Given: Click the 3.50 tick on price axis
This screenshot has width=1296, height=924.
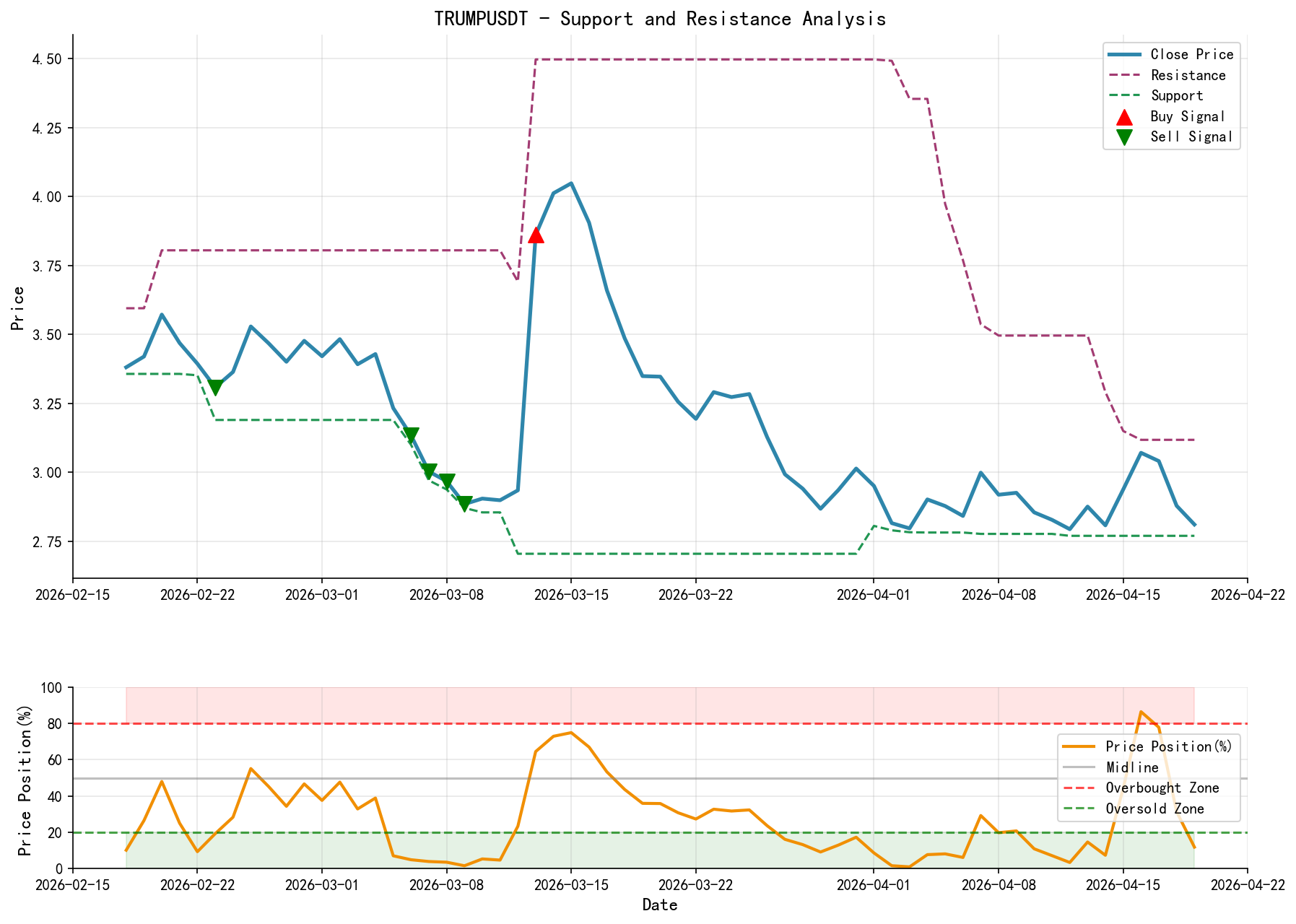Looking at the screenshot, I should (x=48, y=334).
